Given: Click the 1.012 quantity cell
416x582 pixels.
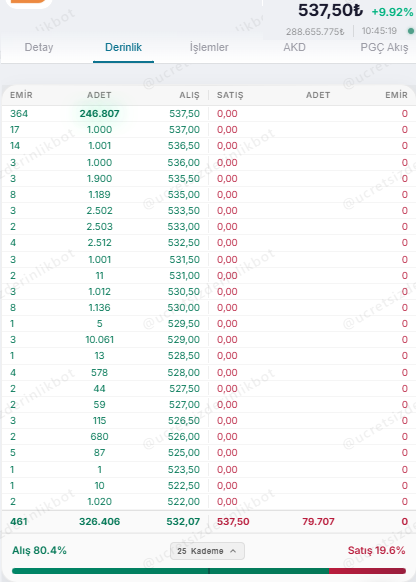Looking at the screenshot, I should click(x=99, y=291).
